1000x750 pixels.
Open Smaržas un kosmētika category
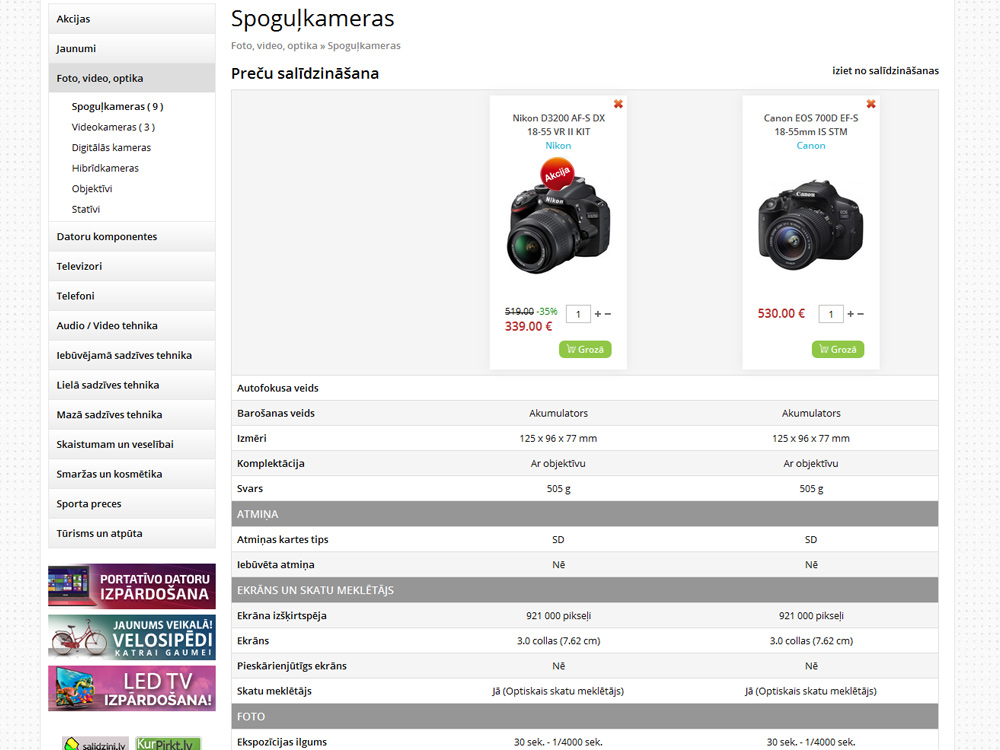[x=131, y=474]
